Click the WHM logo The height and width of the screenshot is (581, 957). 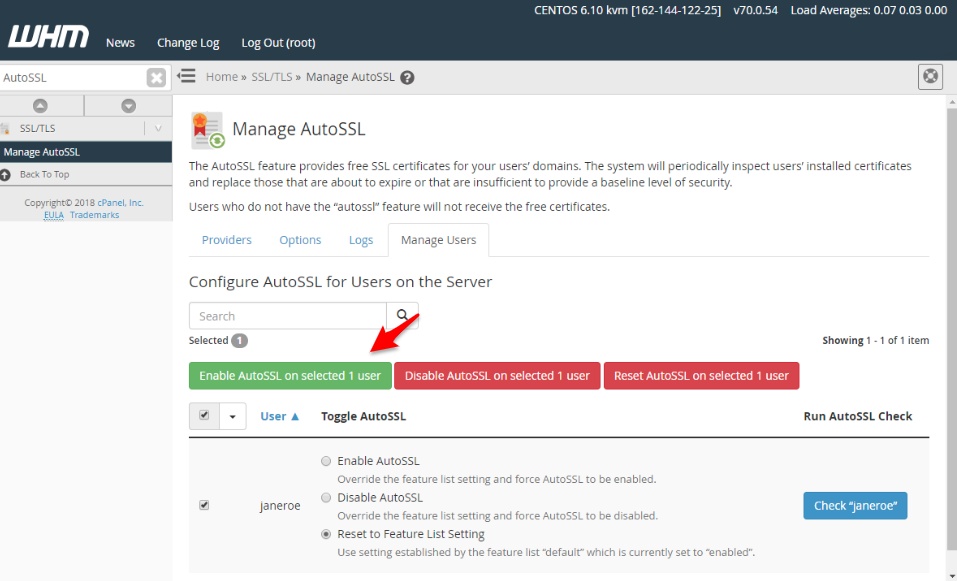pos(48,37)
